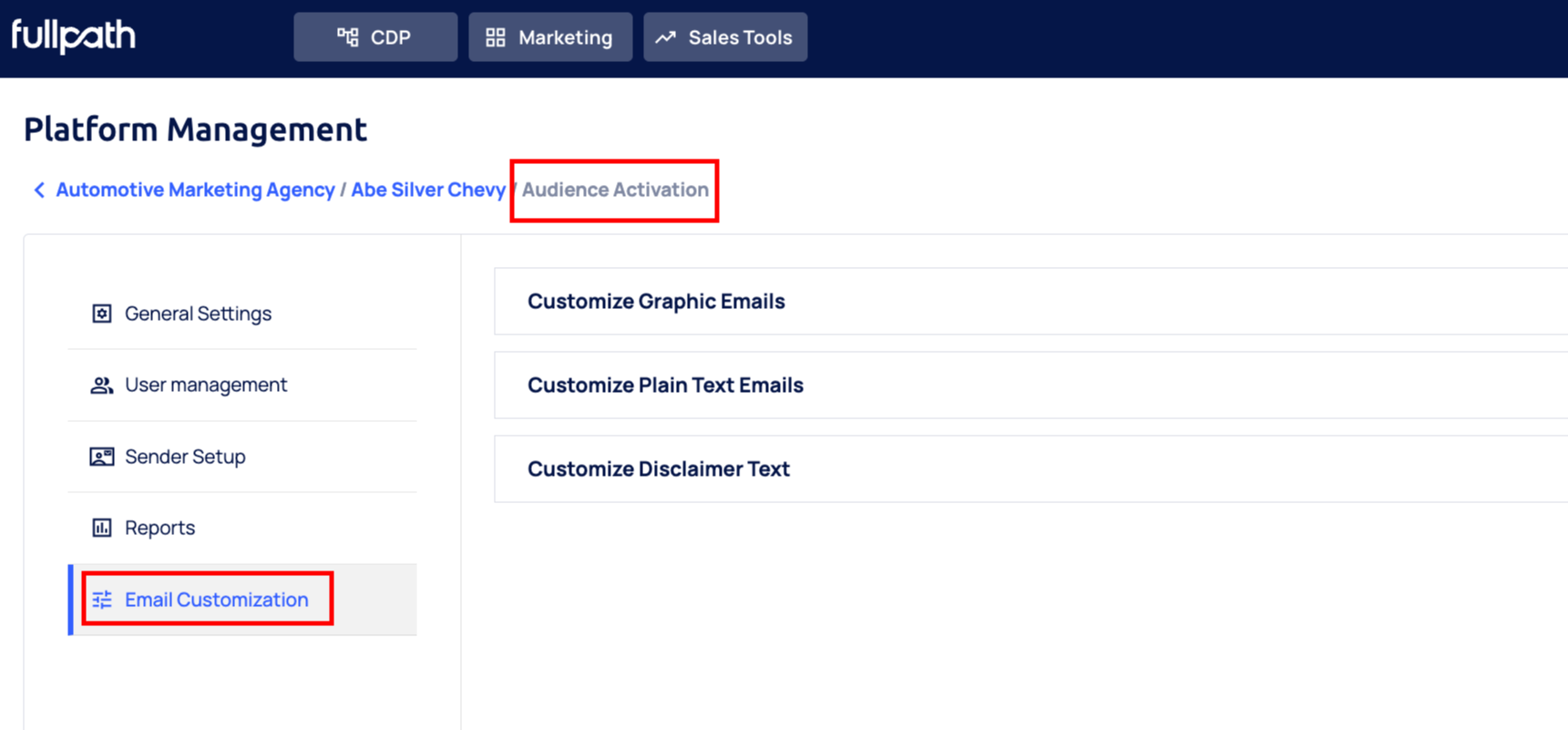Image resolution: width=1568 pixels, height=730 pixels.
Task: Click the General Settings gear icon
Action: point(102,314)
